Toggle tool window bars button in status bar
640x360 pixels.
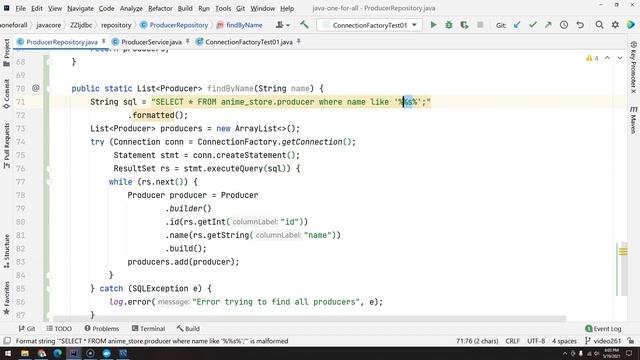7,340
